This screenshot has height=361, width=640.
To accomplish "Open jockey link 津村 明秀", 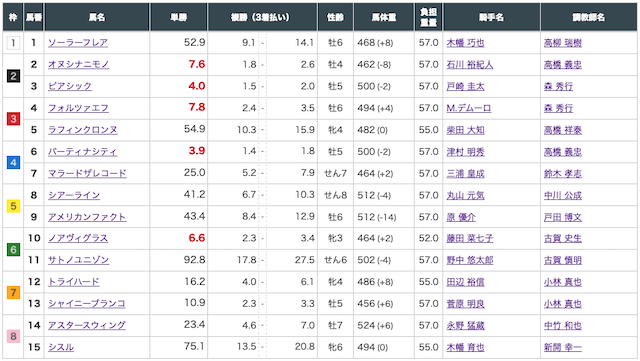I will (465, 152).
